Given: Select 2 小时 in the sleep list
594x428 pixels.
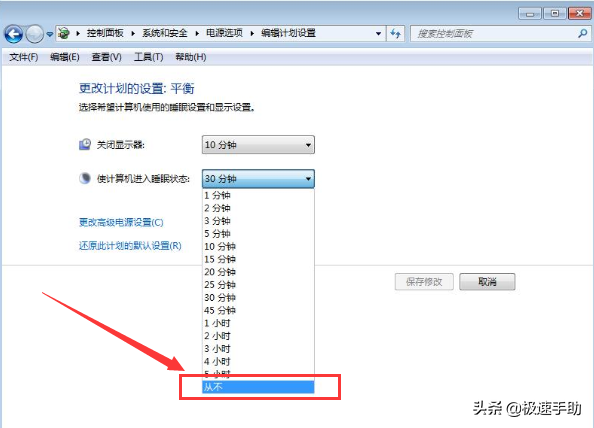Looking at the screenshot, I should click(x=258, y=336).
